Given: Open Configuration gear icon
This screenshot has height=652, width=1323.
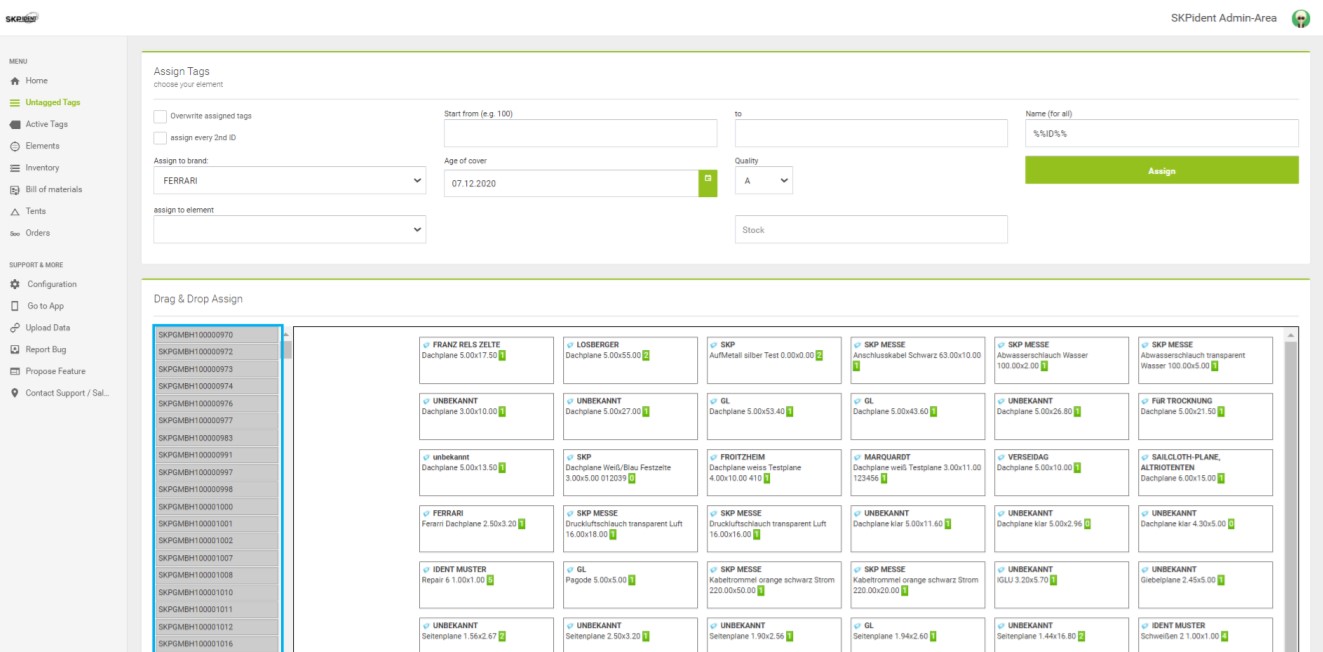Looking at the screenshot, I should 14,285.
